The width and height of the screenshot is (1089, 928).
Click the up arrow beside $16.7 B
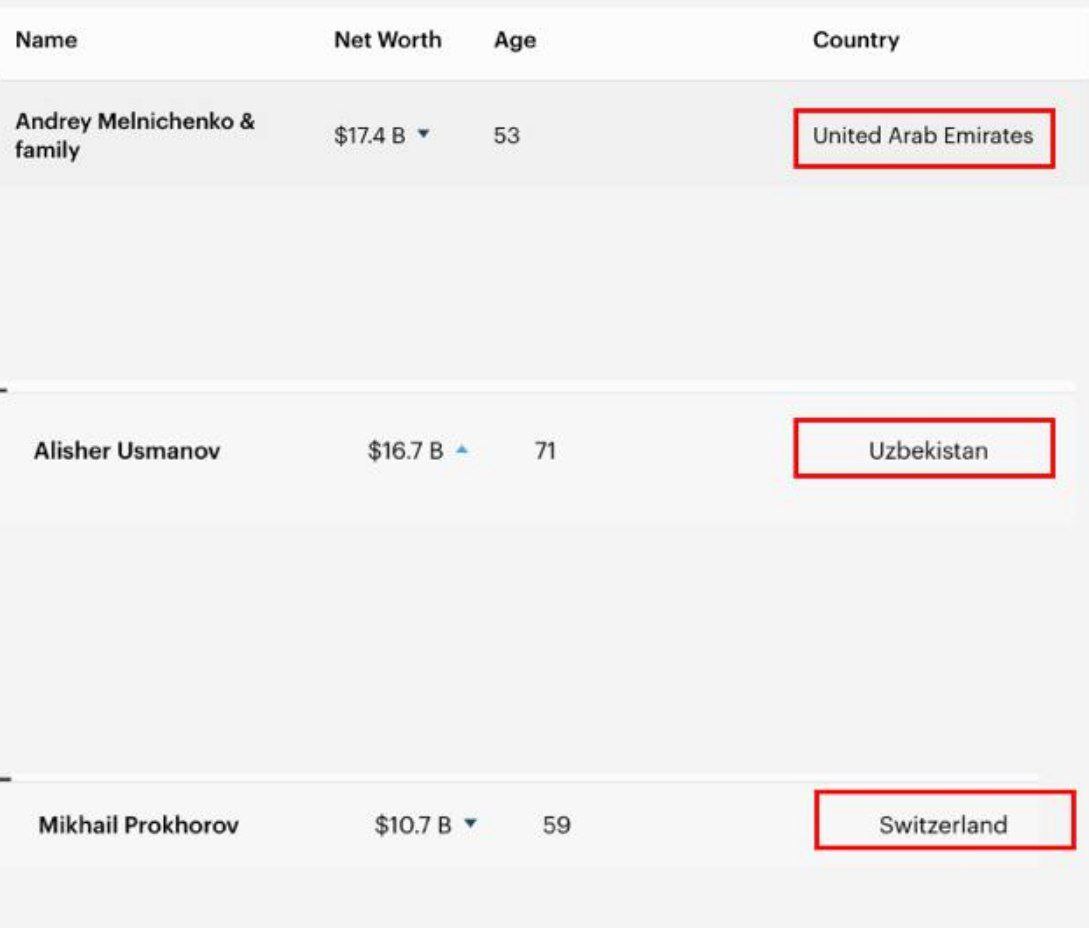tap(461, 451)
